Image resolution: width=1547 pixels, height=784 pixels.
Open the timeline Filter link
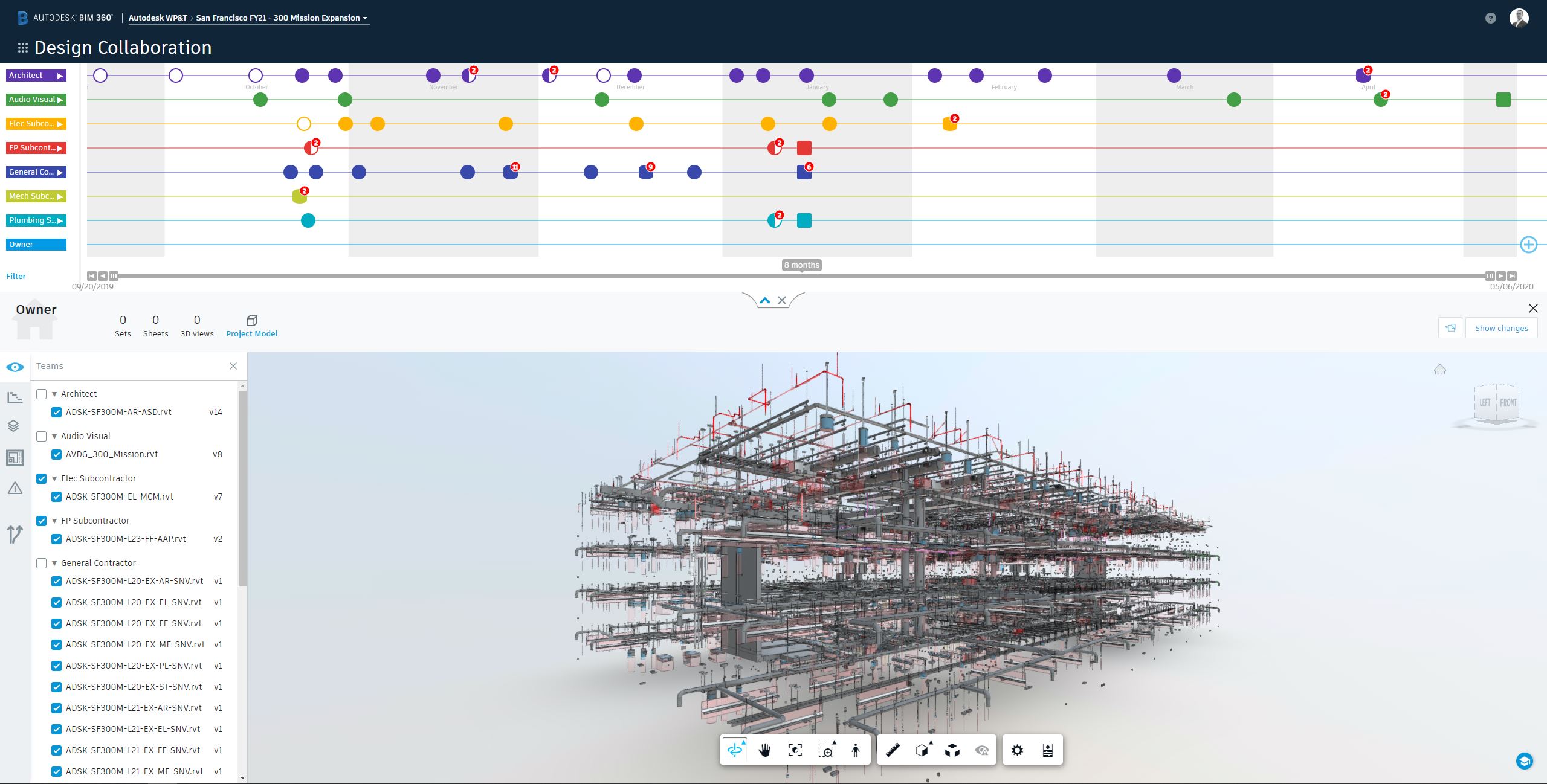16,277
